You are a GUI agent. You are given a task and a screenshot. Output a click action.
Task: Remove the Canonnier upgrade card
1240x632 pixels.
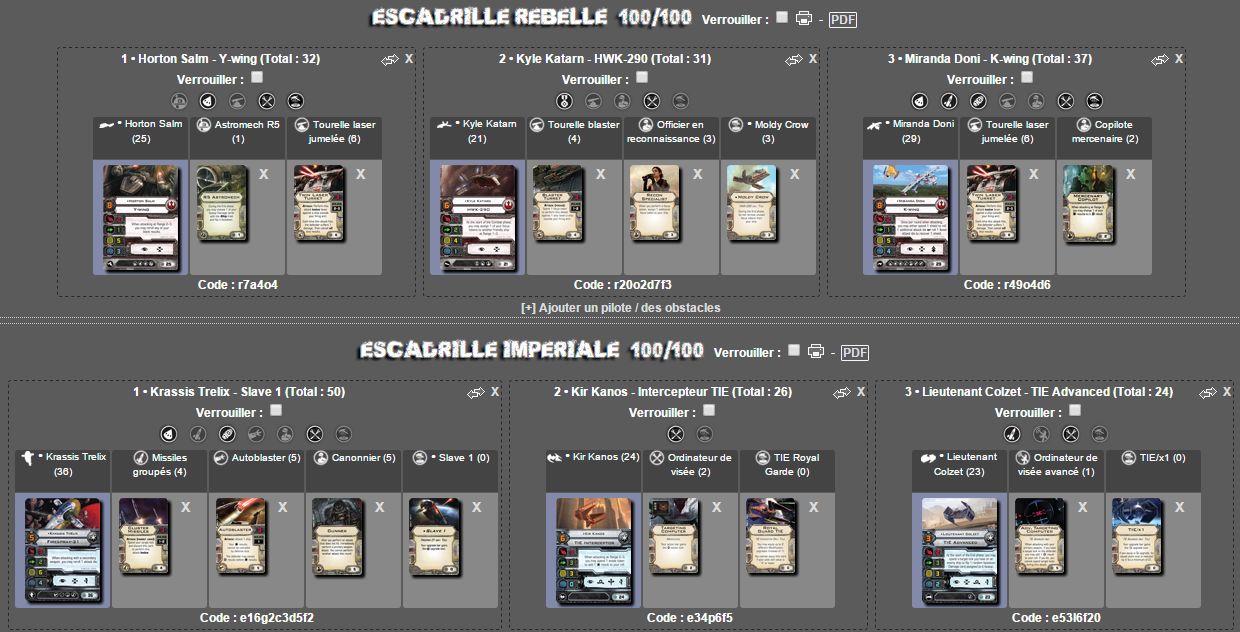click(x=380, y=507)
